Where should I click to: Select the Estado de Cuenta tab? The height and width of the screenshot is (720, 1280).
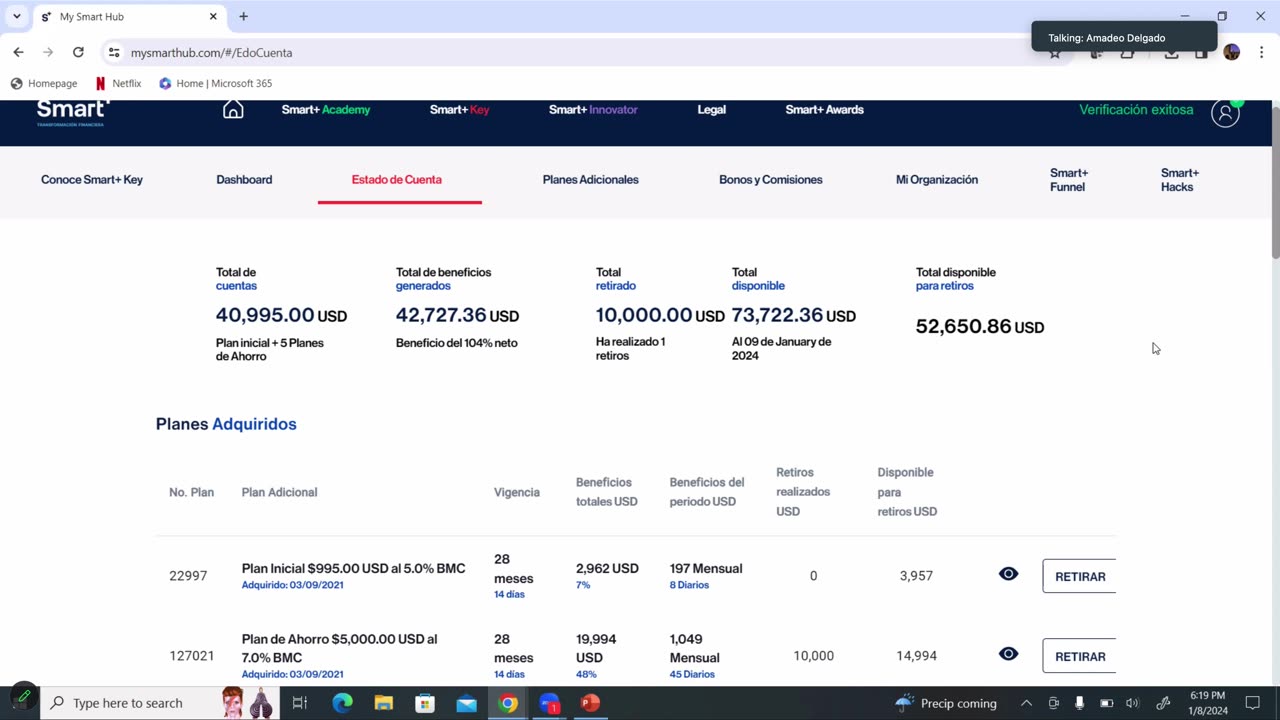pos(397,180)
